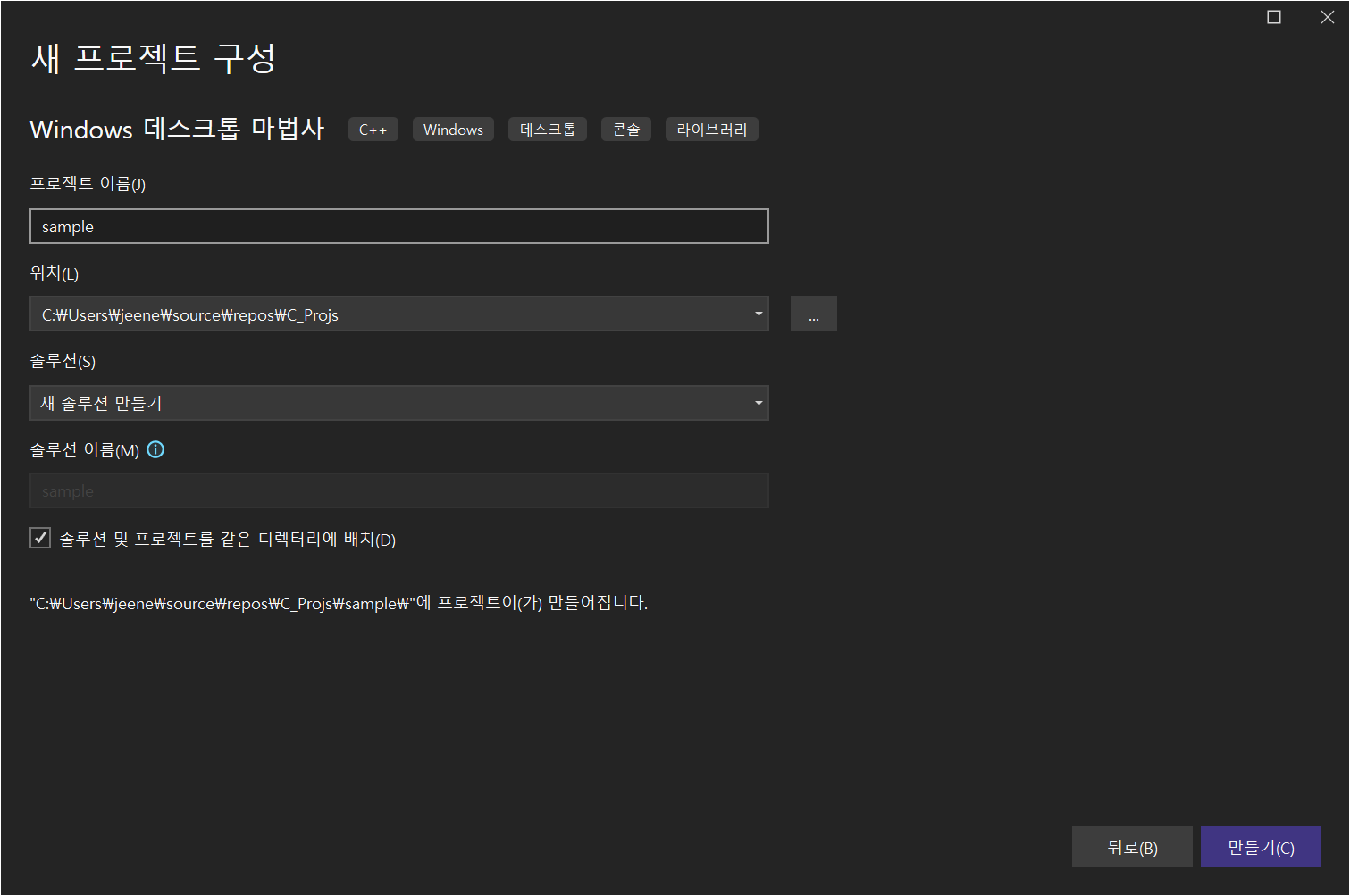Click the 'C++' tag
The width and height of the screenshot is (1350, 896).
[373, 130]
